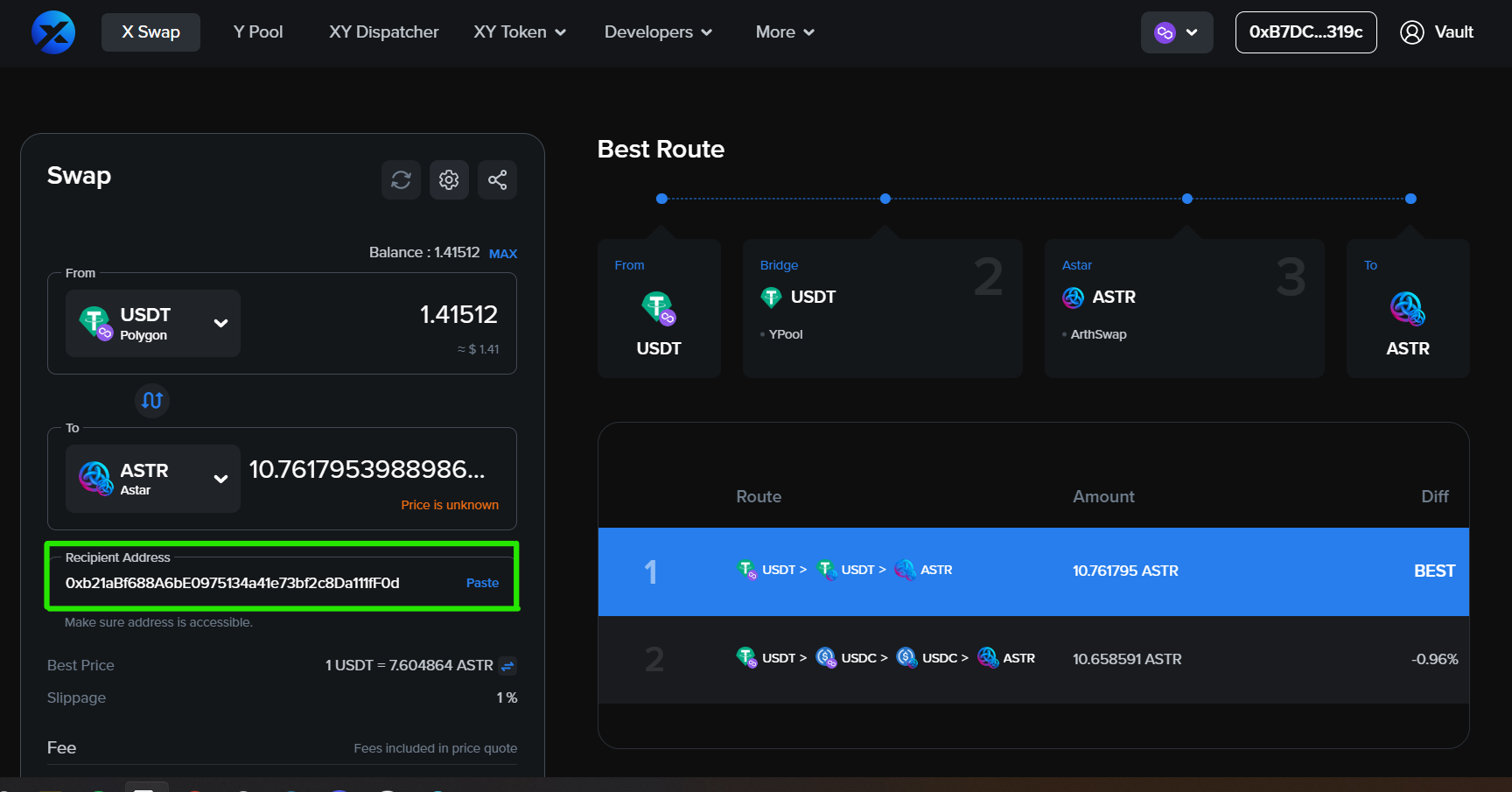1512x792 pixels.
Task: Click ASTR icon in Astar card
Action: (1073, 298)
